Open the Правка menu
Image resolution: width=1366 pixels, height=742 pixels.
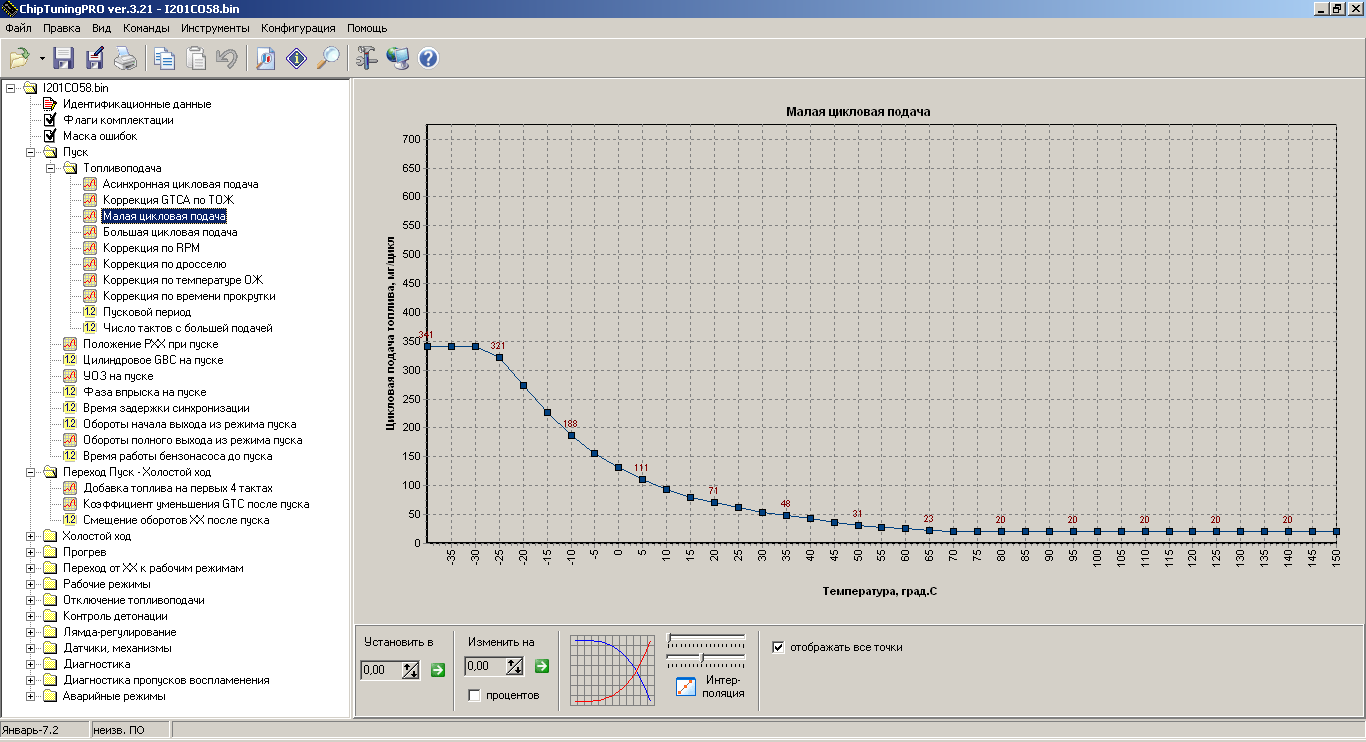[61, 28]
